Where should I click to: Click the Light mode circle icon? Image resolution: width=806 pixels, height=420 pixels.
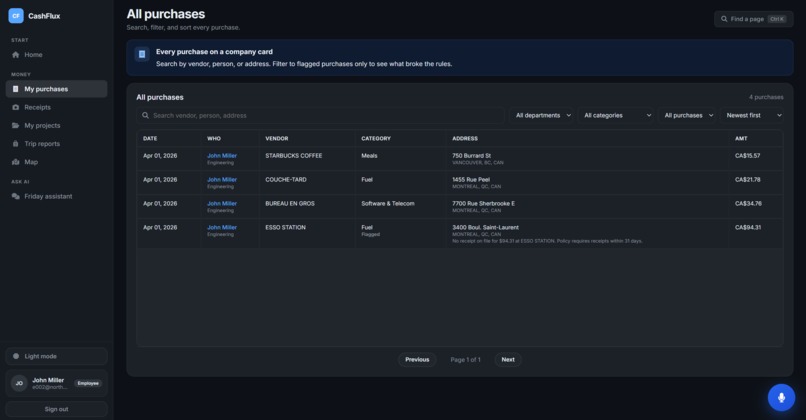pos(16,356)
